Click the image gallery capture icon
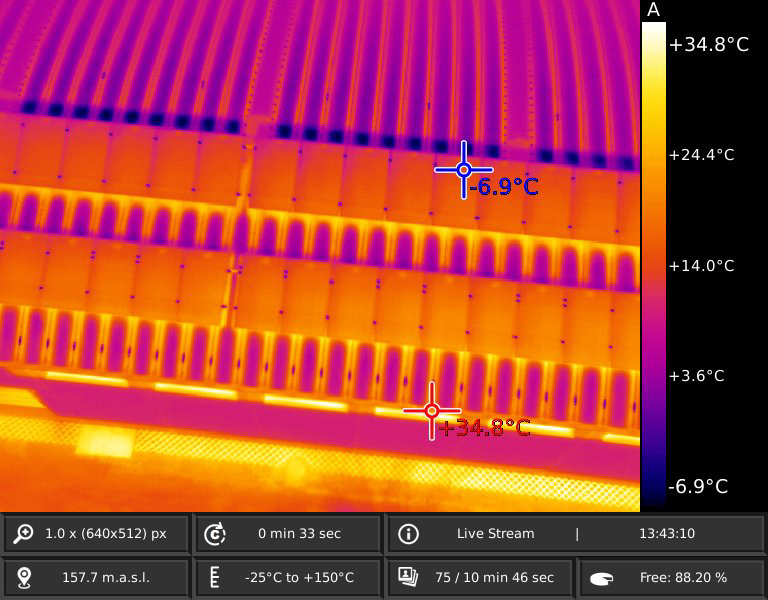The image size is (768, 600). point(408,577)
